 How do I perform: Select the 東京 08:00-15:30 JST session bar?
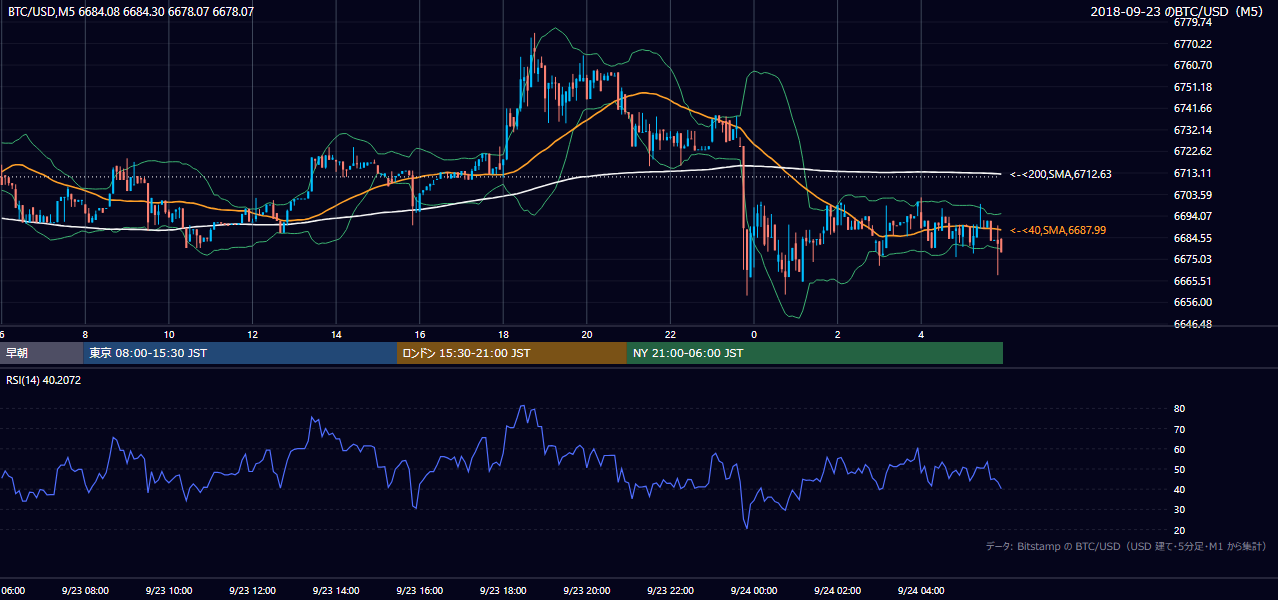240,353
